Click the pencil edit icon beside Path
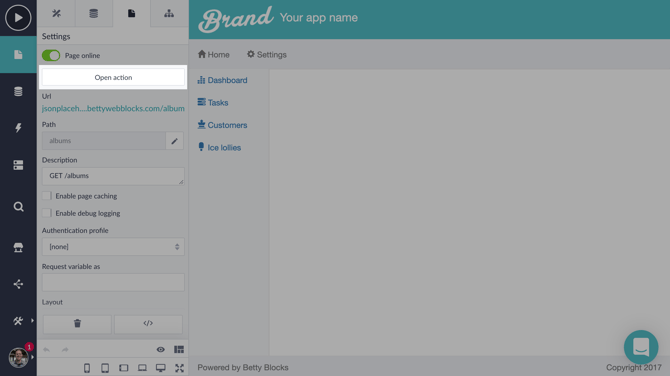670x376 pixels. point(174,141)
